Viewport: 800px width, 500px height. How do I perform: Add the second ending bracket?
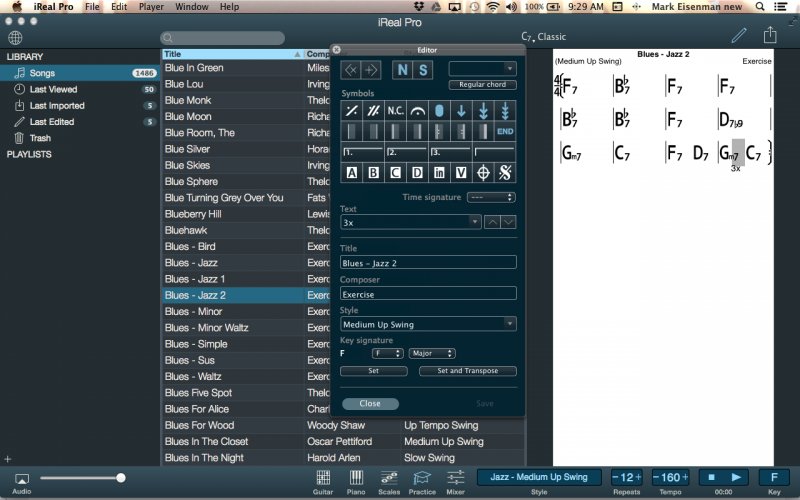click(x=406, y=152)
